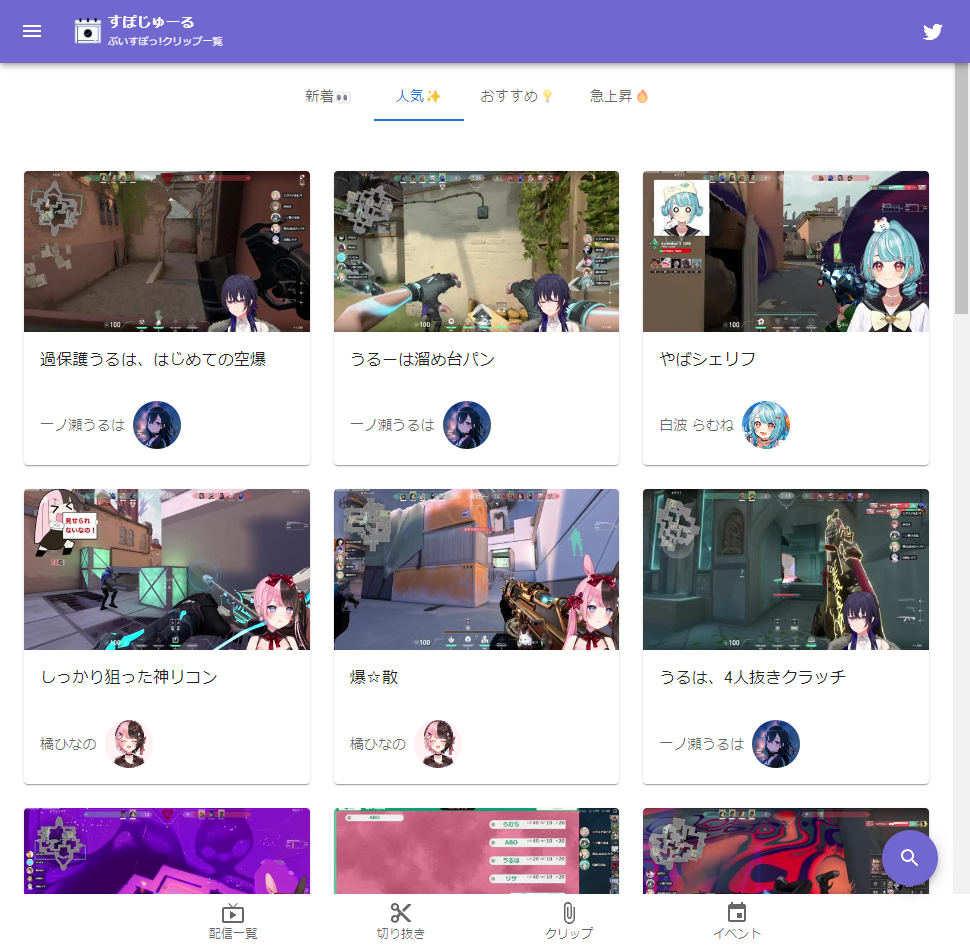Screen dimensions: 970x948
Task: Open the おすすめ tab
Action: 516,96
